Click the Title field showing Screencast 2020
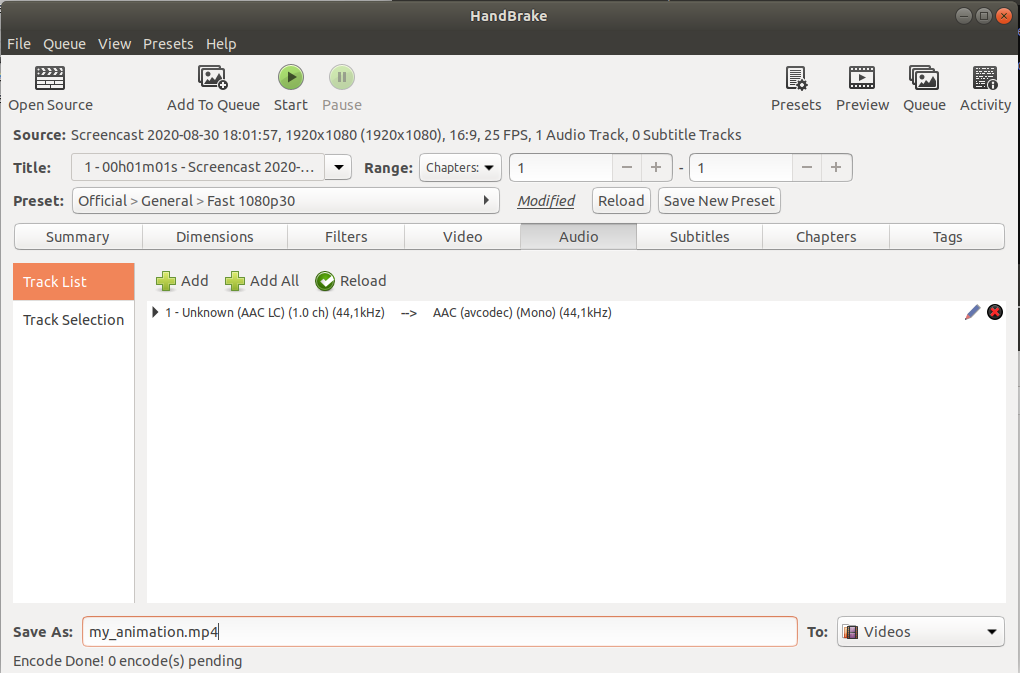1020x673 pixels. 198,167
